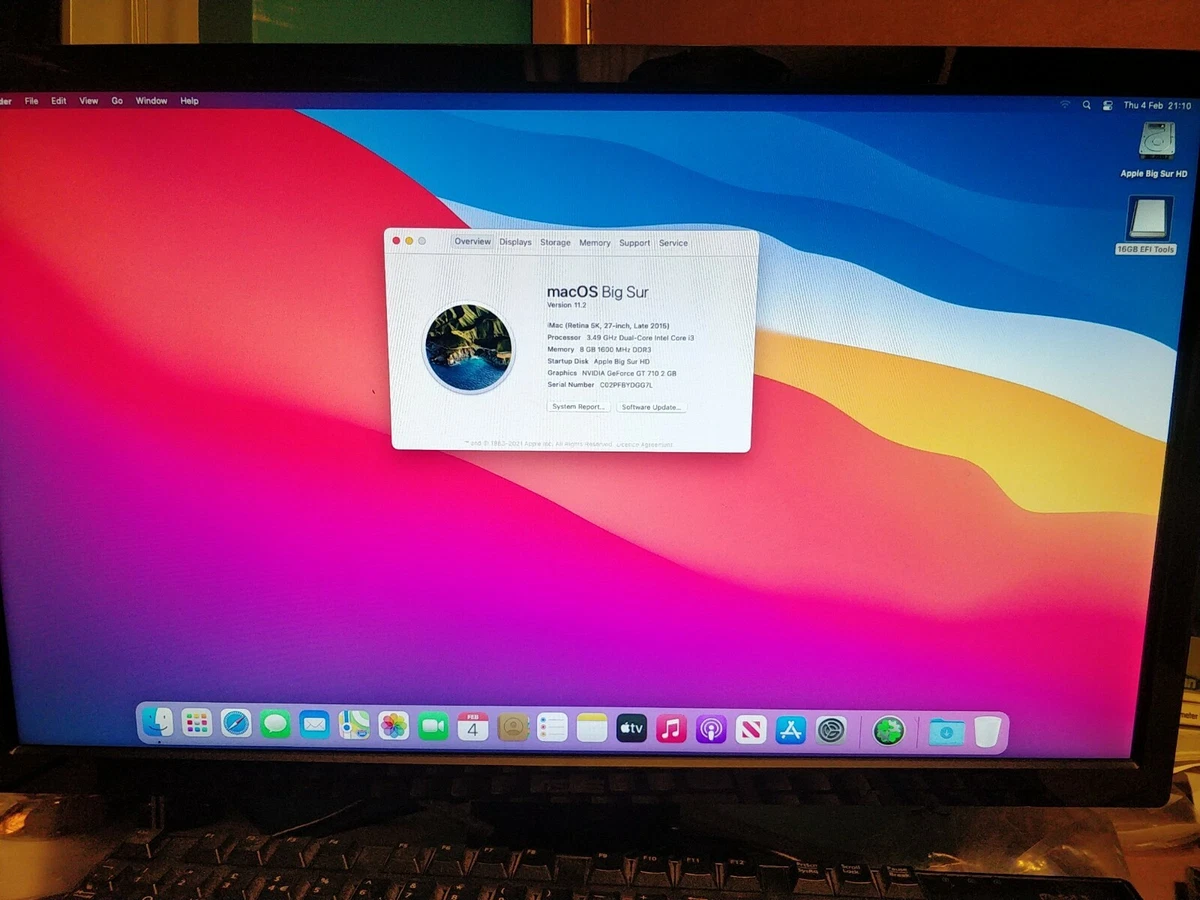Image resolution: width=1200 pixels, height=900 pixels.
Task: Switch to the Service tab
Action: (x=673, y=243)
